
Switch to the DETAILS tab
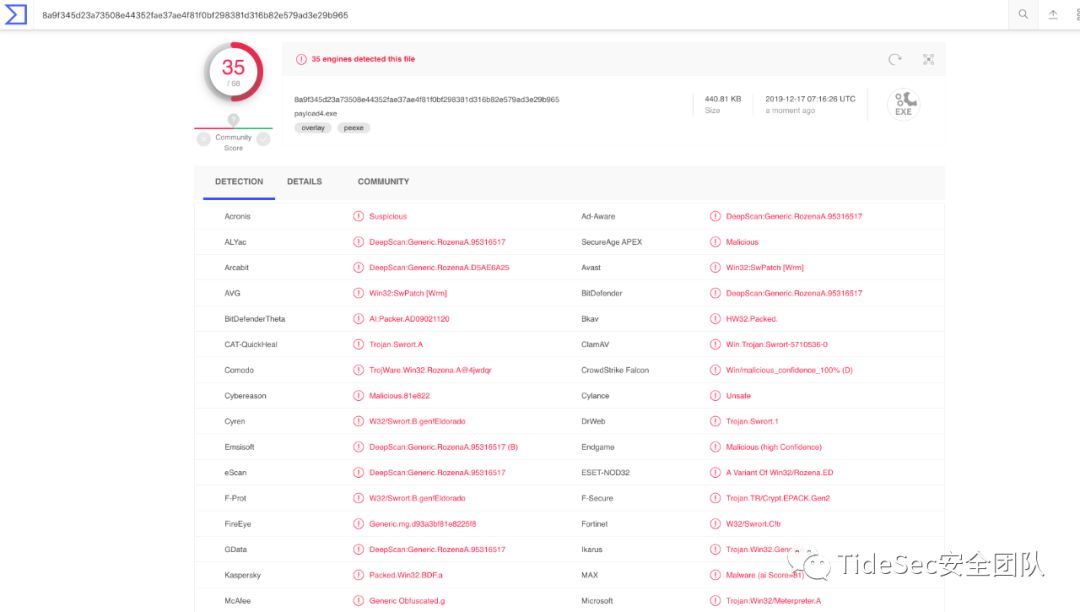304,182
